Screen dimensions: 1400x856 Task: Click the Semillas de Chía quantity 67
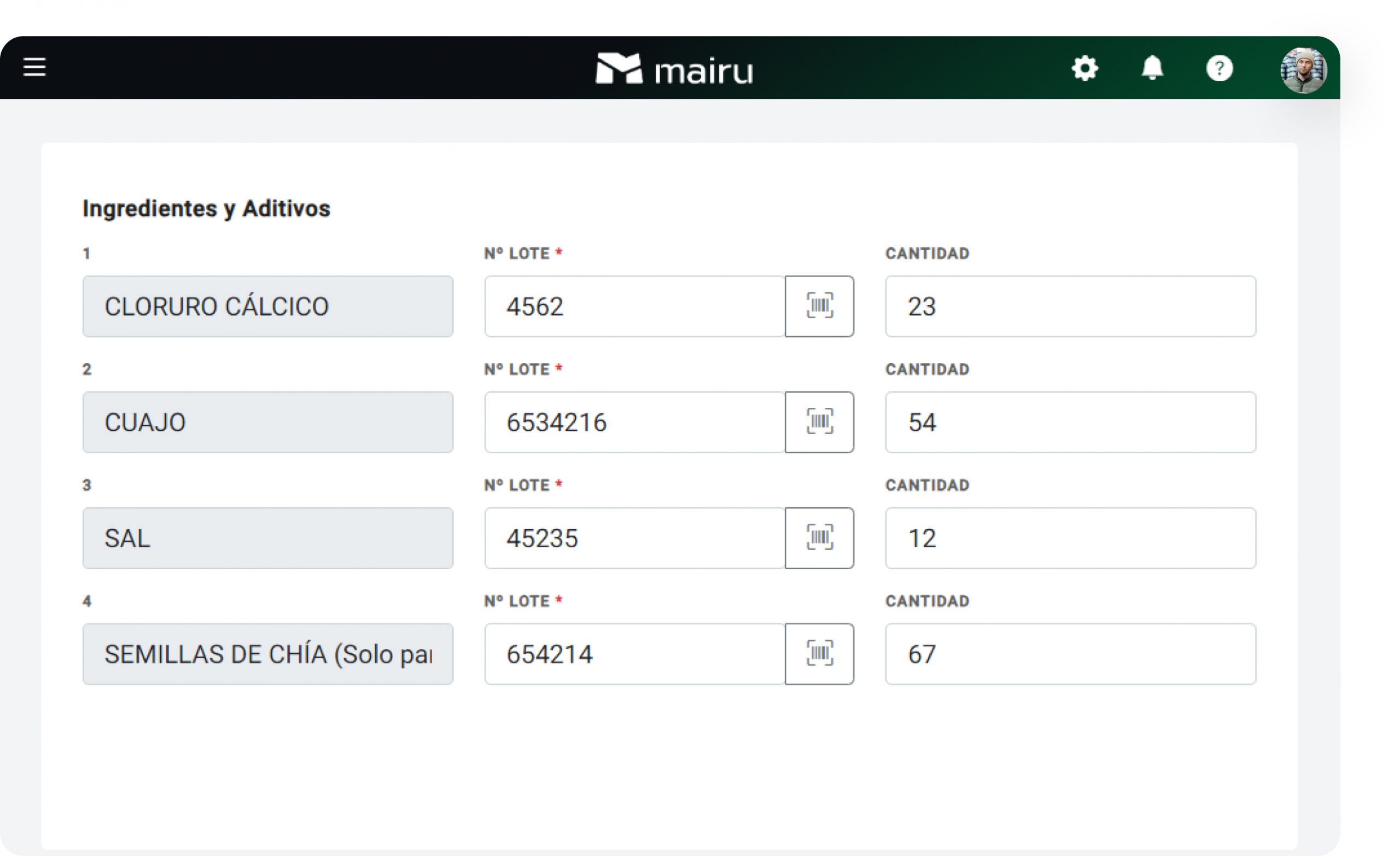pyautogui.click(x=1070, y=654)
